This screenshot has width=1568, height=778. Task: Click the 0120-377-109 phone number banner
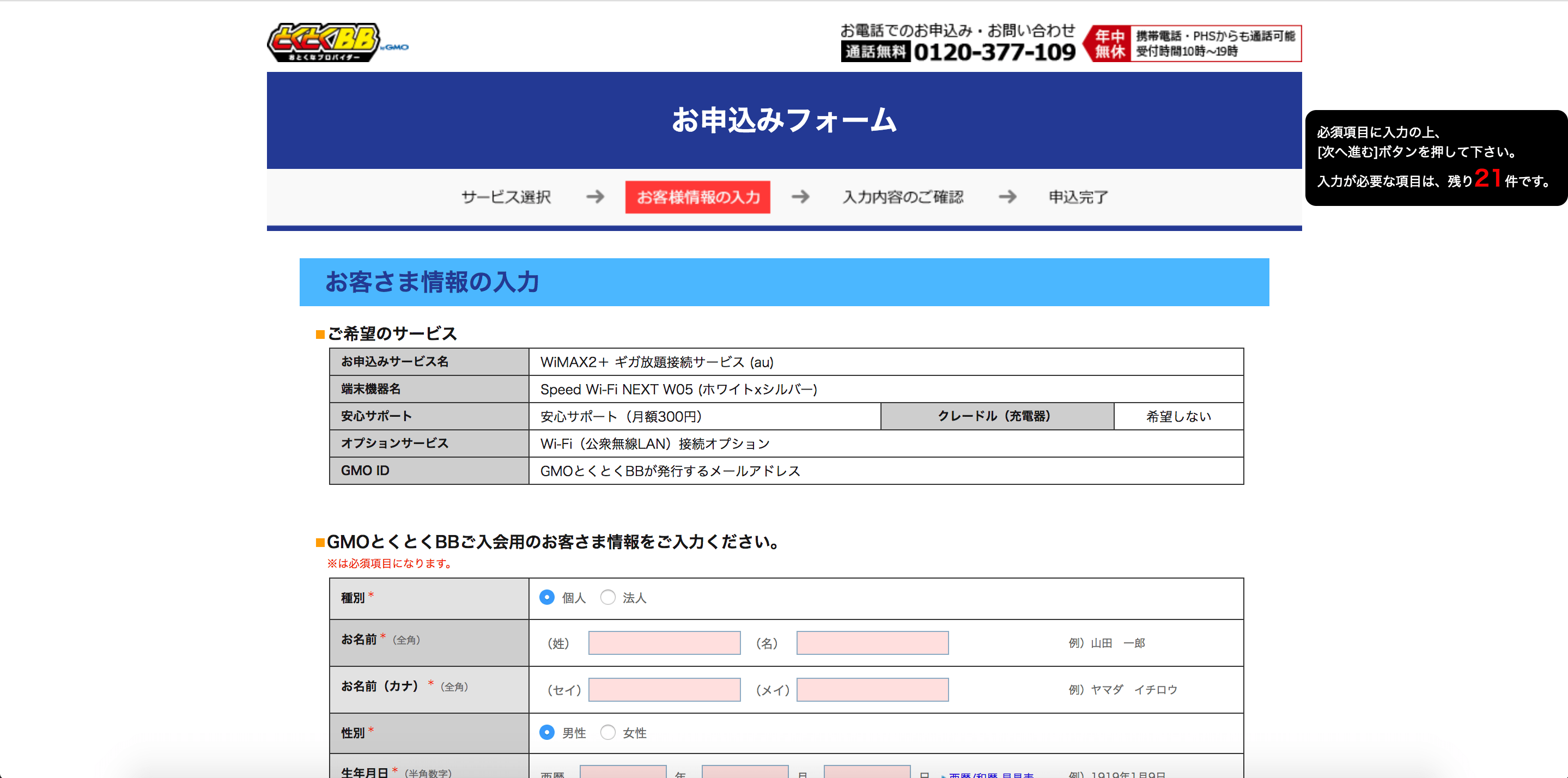coord(958,42)
